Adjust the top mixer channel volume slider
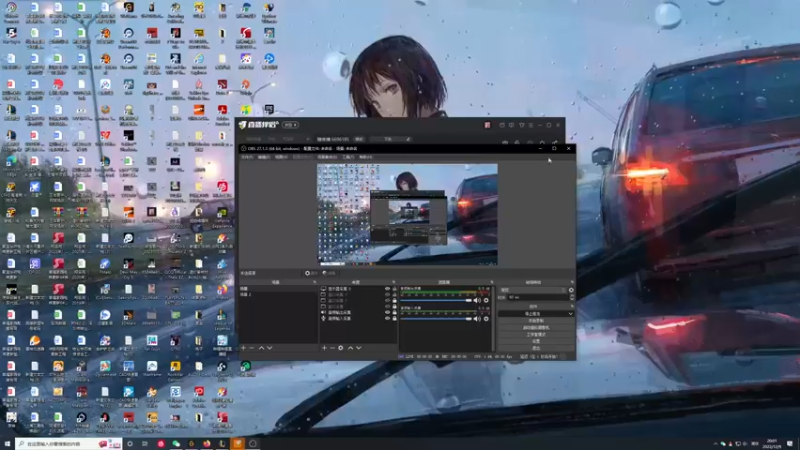Viewport: 800px width, 450px height. pyautogui.click(x=436, y=301)
